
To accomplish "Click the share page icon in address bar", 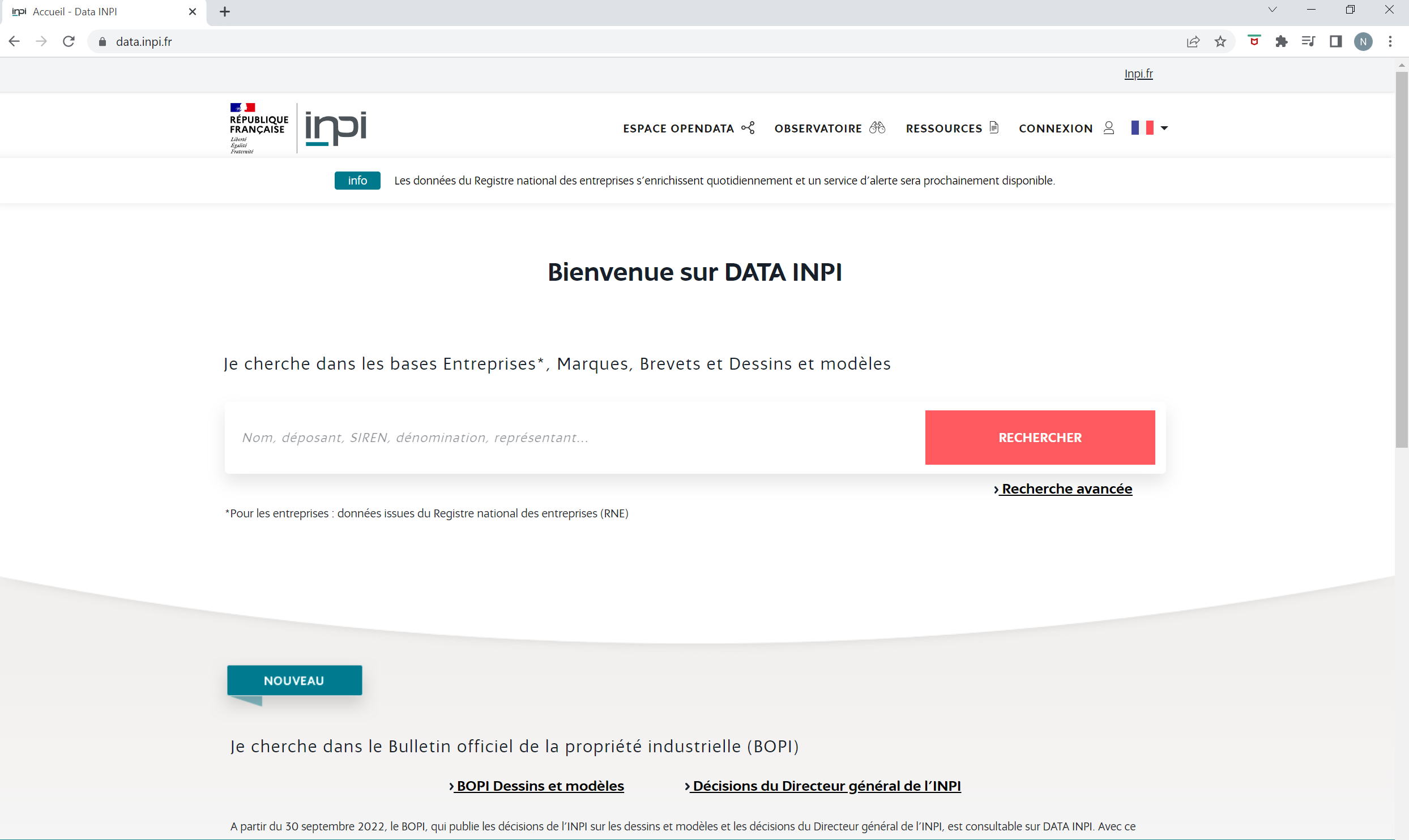I will [1193, 41].
